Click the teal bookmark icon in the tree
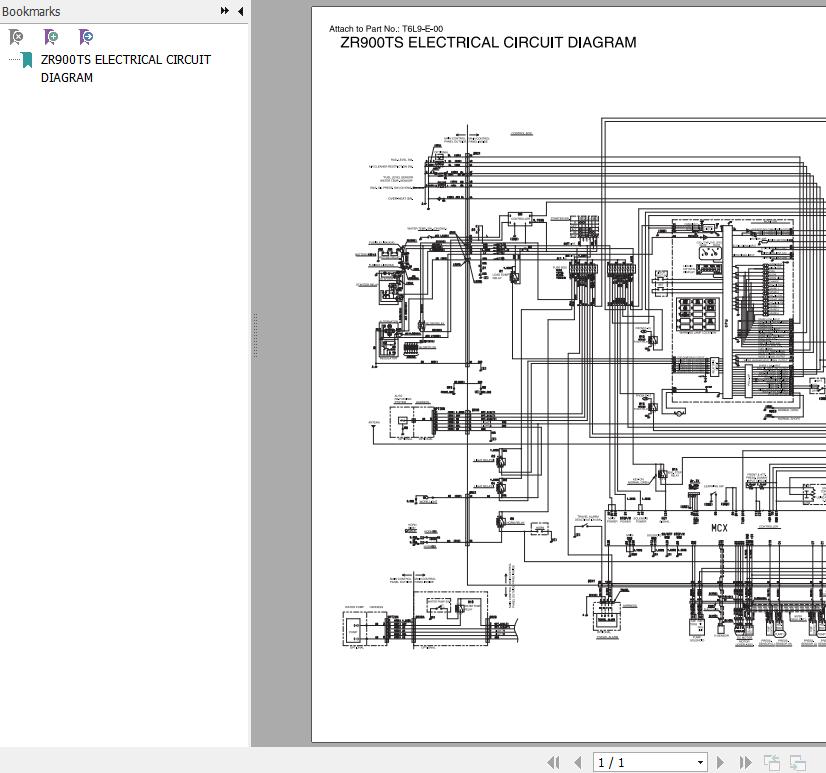The image size is (826, 773). click(27, 60)
